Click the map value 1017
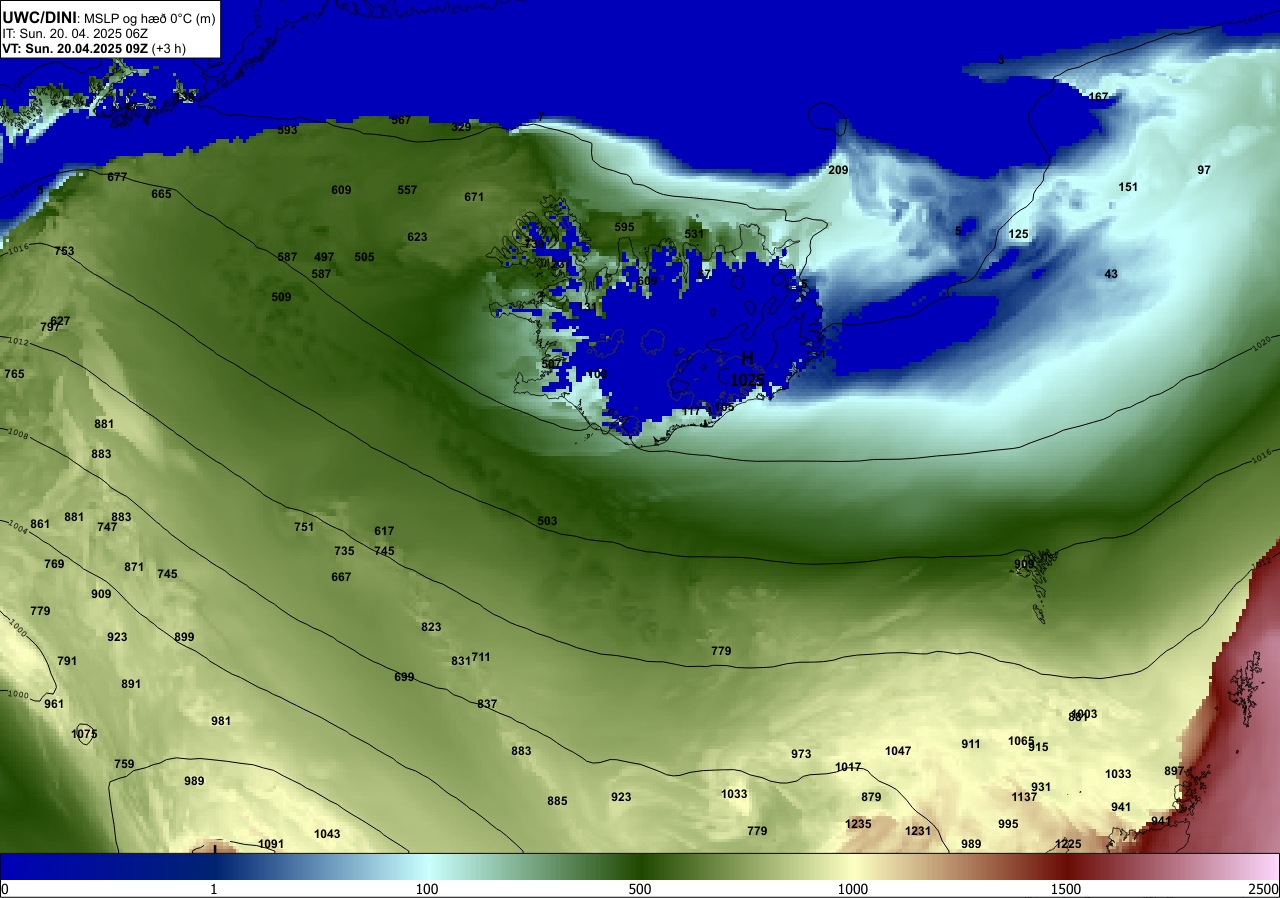This screenshot has width=1280, height=898. coord(848,767)
